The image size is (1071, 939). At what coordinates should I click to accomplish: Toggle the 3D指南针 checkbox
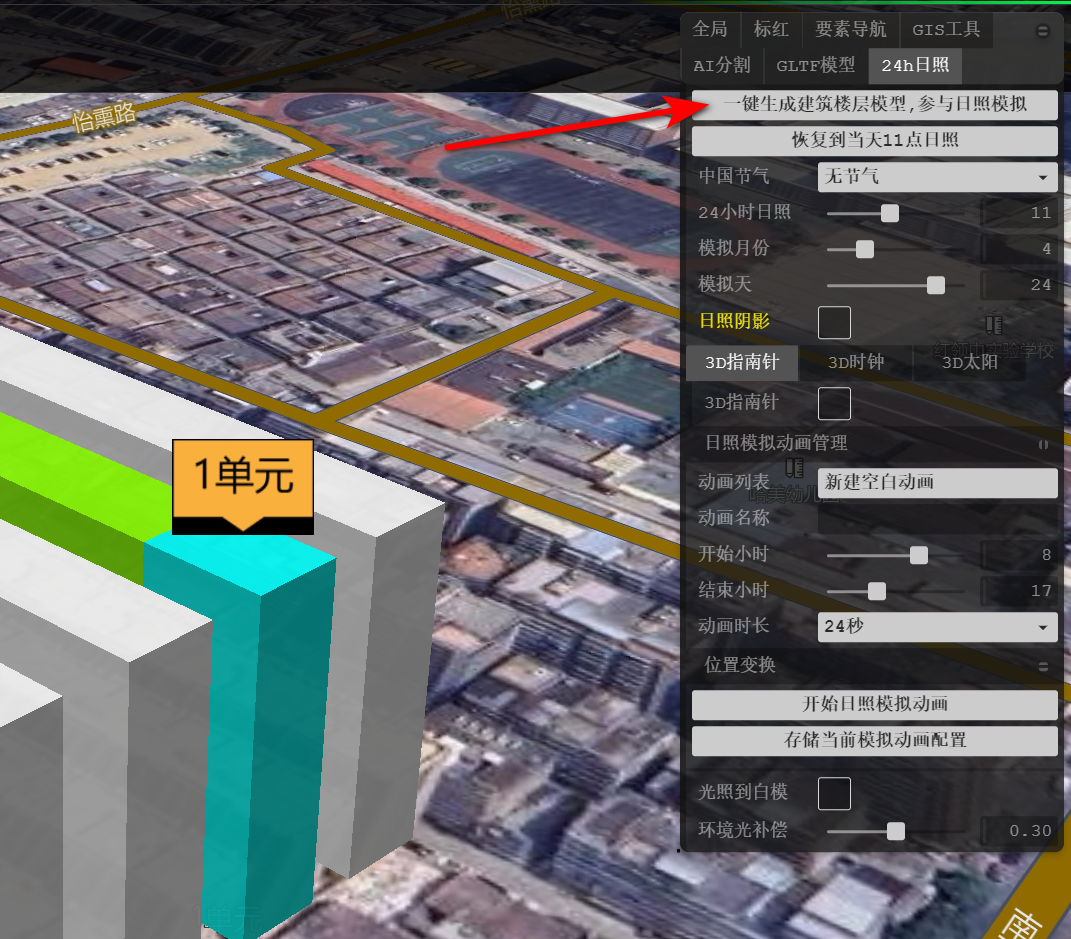(835, 403)
